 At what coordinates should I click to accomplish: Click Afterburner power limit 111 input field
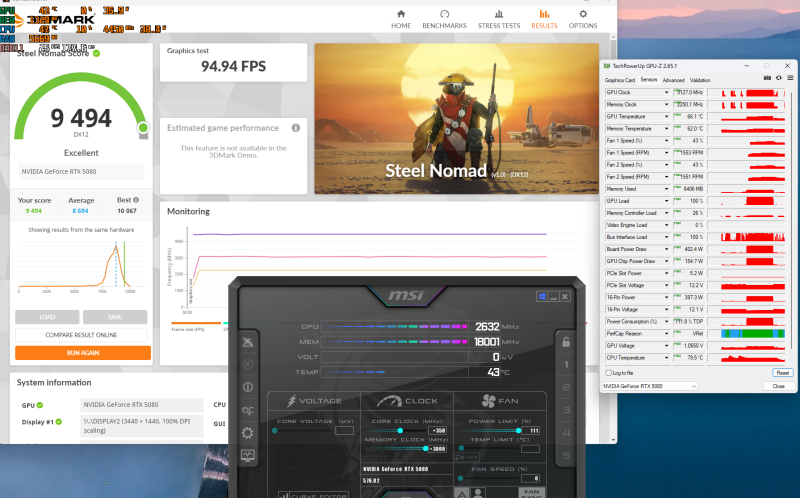tap(531, 431)
